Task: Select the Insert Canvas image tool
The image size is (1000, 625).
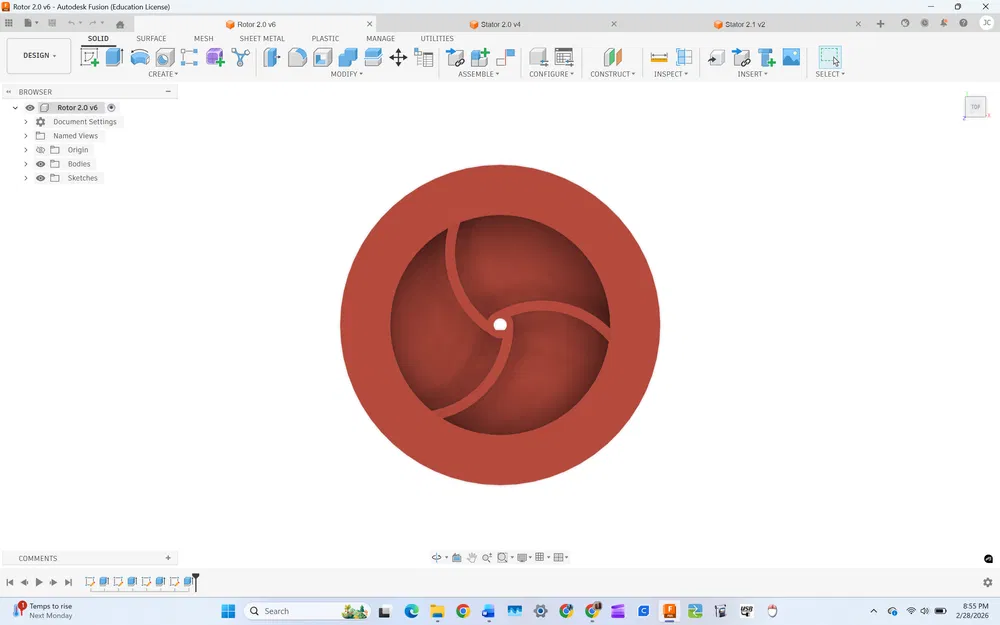Action: point(791,57)
